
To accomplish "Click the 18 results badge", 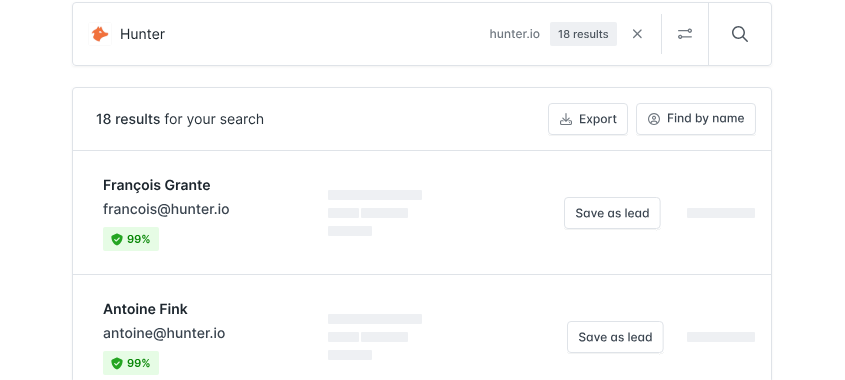I will 583,34.
